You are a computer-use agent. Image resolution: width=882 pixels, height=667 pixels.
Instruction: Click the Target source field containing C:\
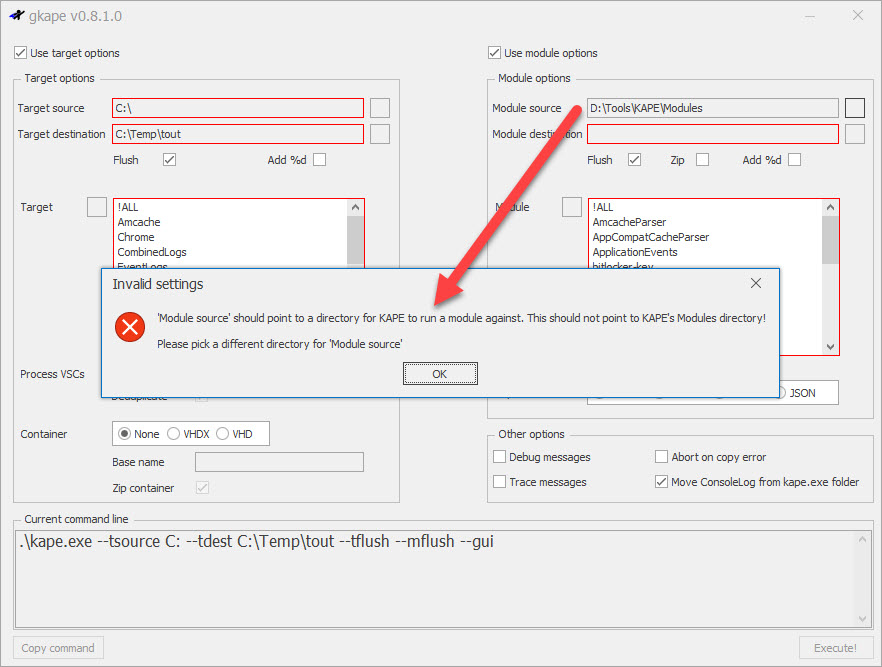[238, 108]
